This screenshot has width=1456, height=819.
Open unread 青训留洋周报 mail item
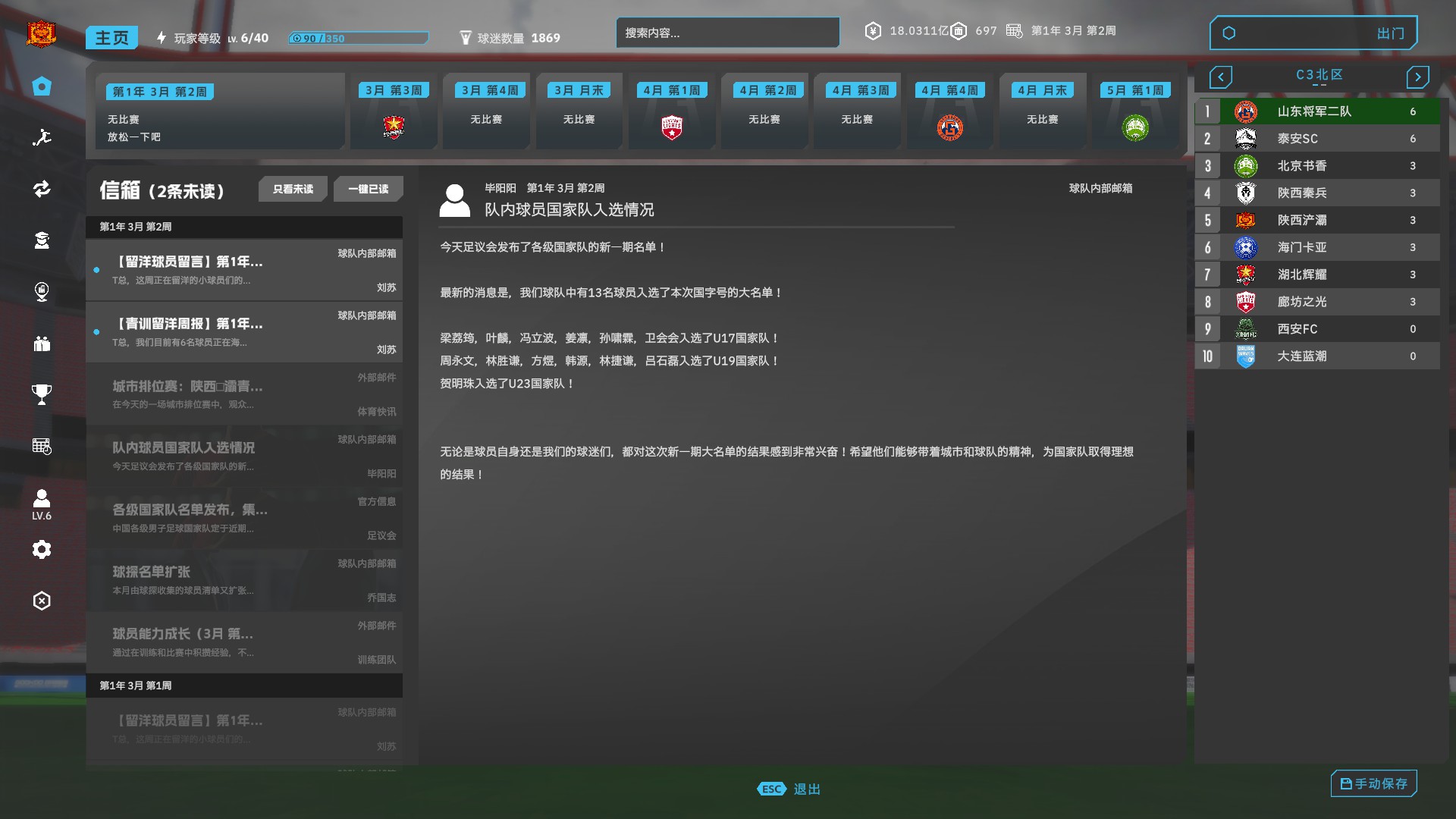click(244, 332)
